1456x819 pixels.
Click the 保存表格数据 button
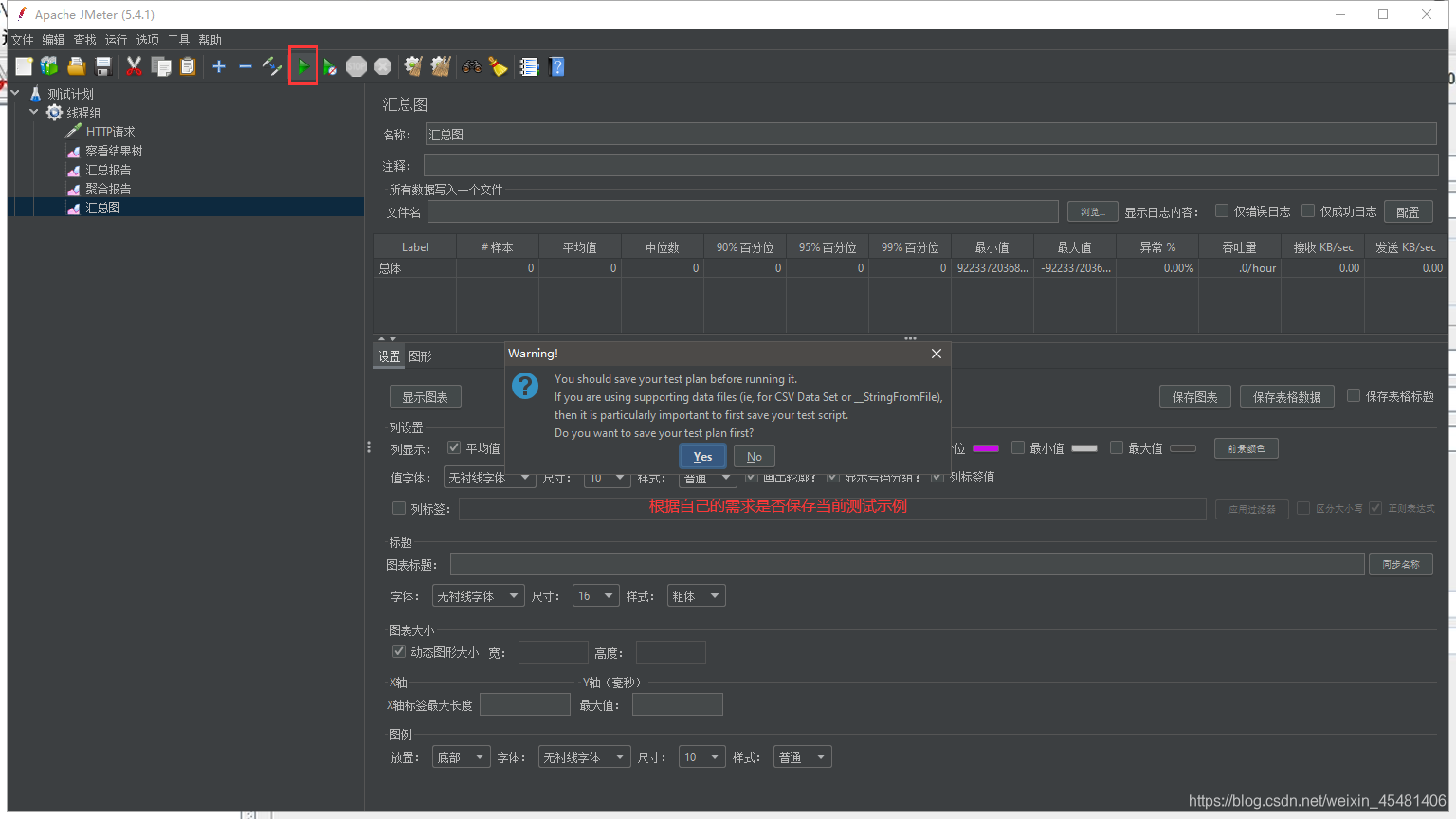click(1287, 396)
